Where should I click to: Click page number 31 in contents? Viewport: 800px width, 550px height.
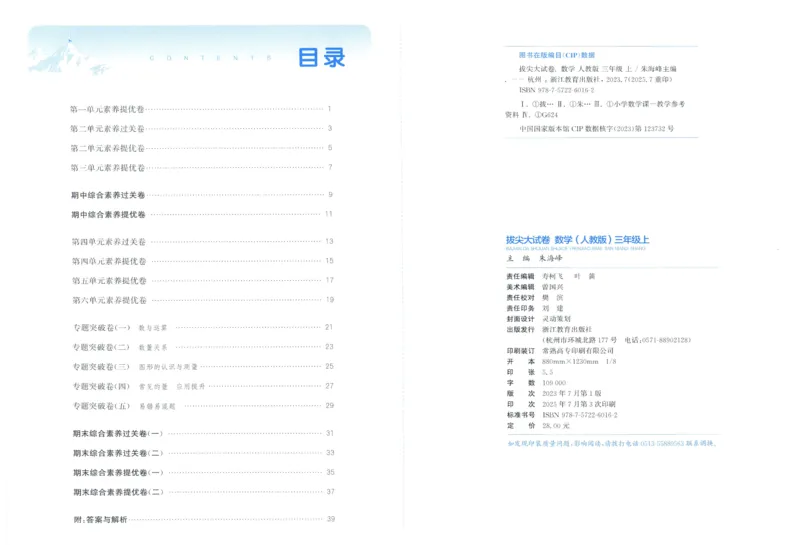(x=330, y=433)
